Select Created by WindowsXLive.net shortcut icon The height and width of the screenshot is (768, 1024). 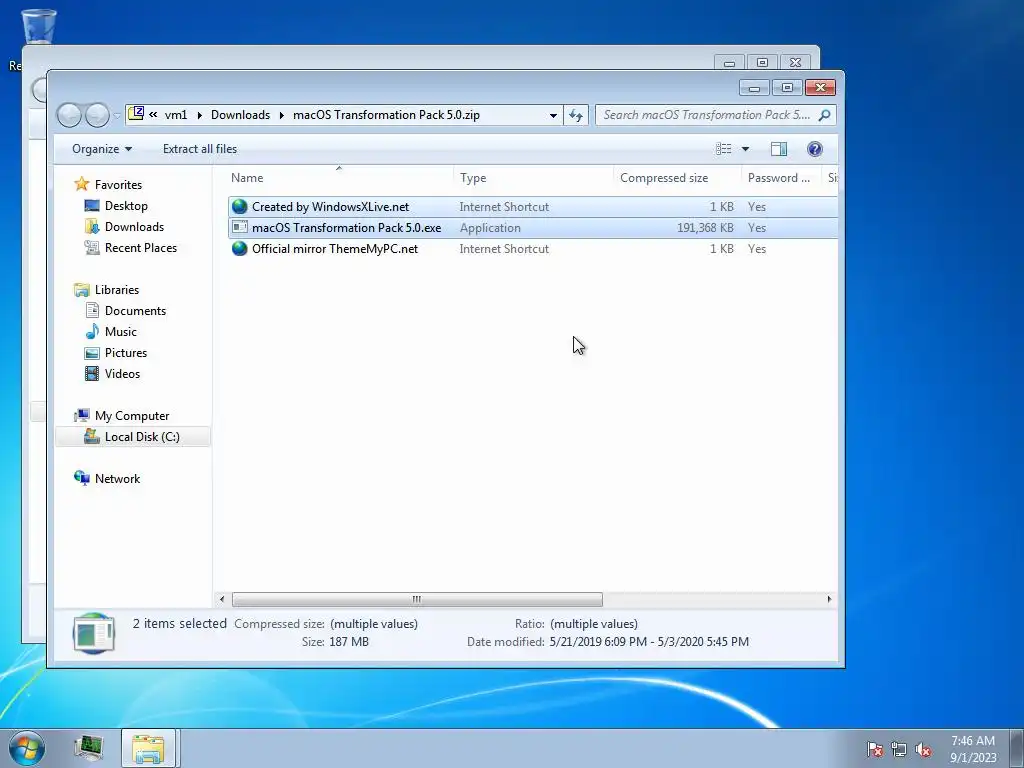click(x=240, y=206)
